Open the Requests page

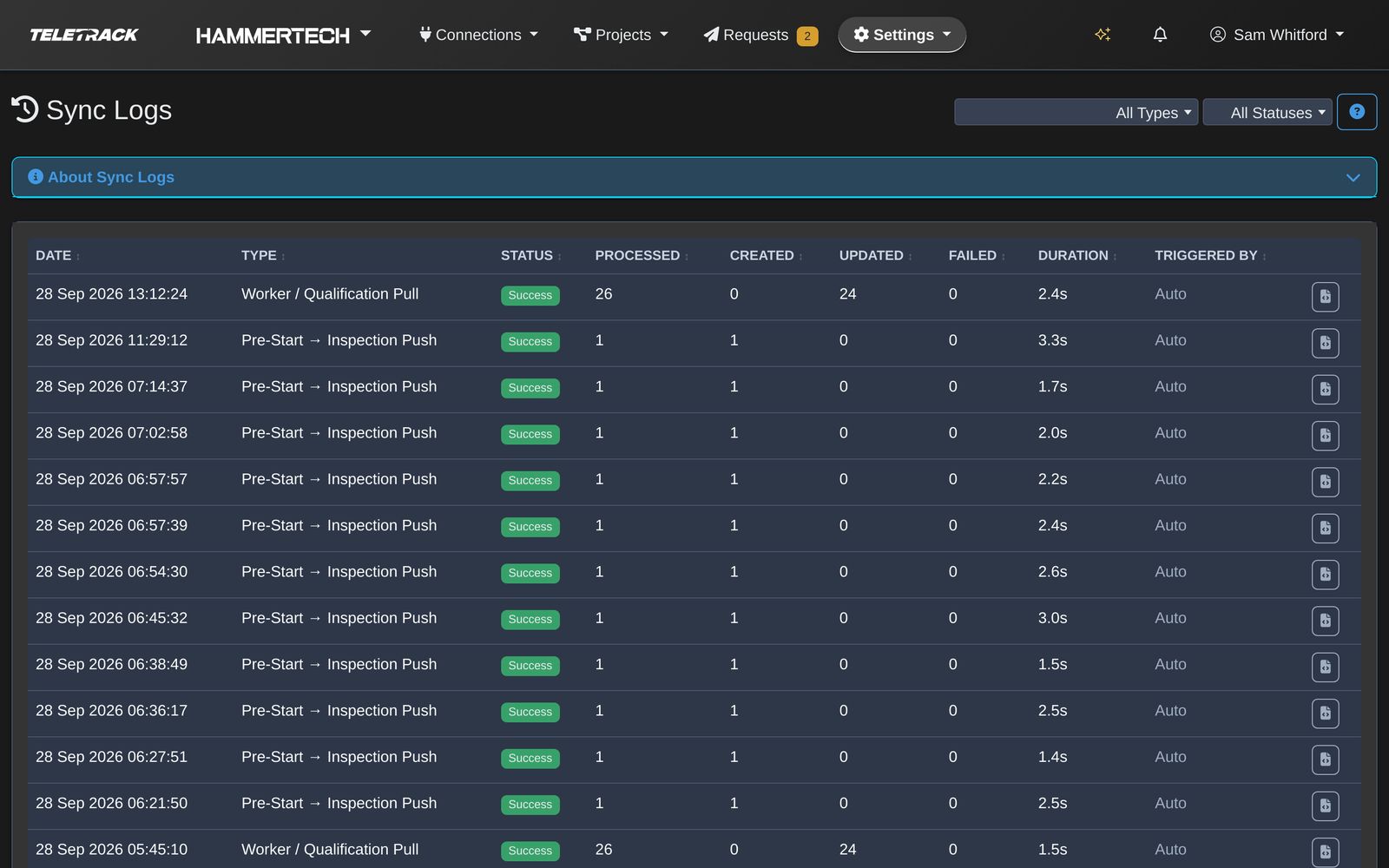(x=760, y=35)
